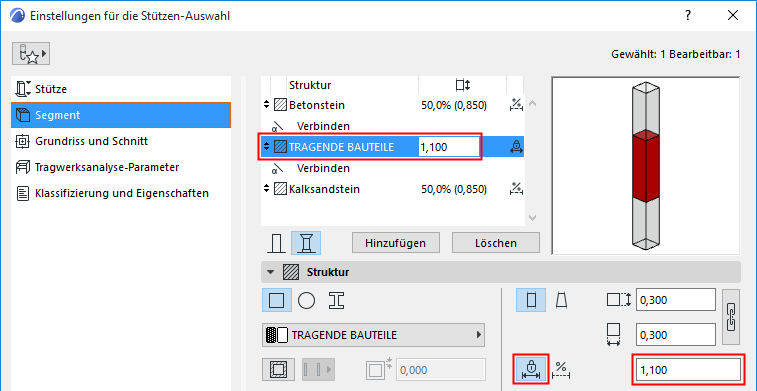
Task: Open the favorites star button
Action: [x=31, y=54]
